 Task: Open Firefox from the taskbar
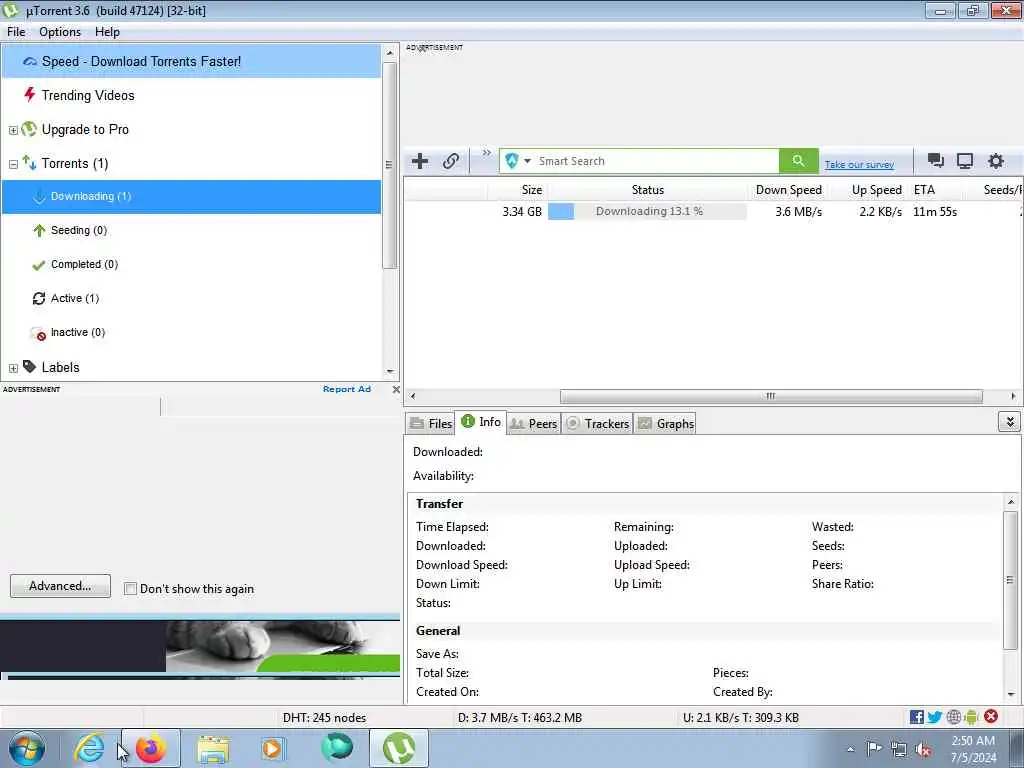151,748
